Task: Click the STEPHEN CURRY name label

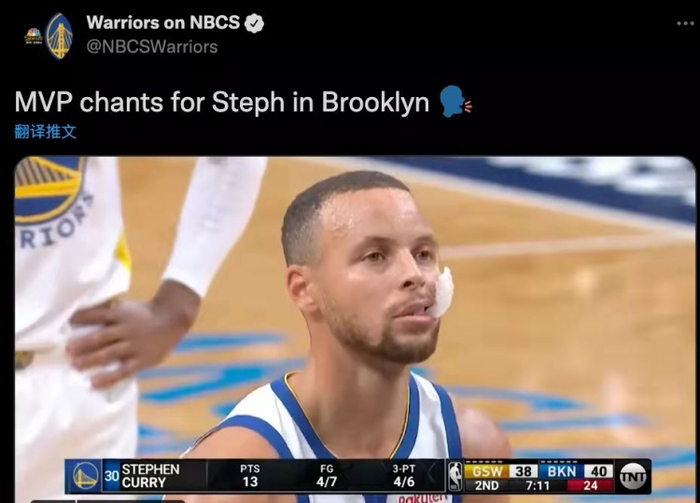Action: pos(151,476)
